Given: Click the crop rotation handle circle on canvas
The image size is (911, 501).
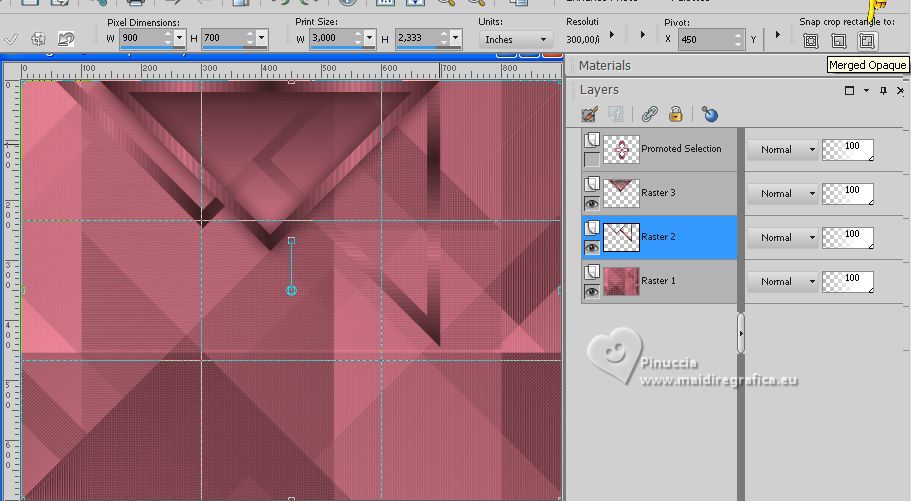Looking at the screenshot, I should click(x=292, y=290).
